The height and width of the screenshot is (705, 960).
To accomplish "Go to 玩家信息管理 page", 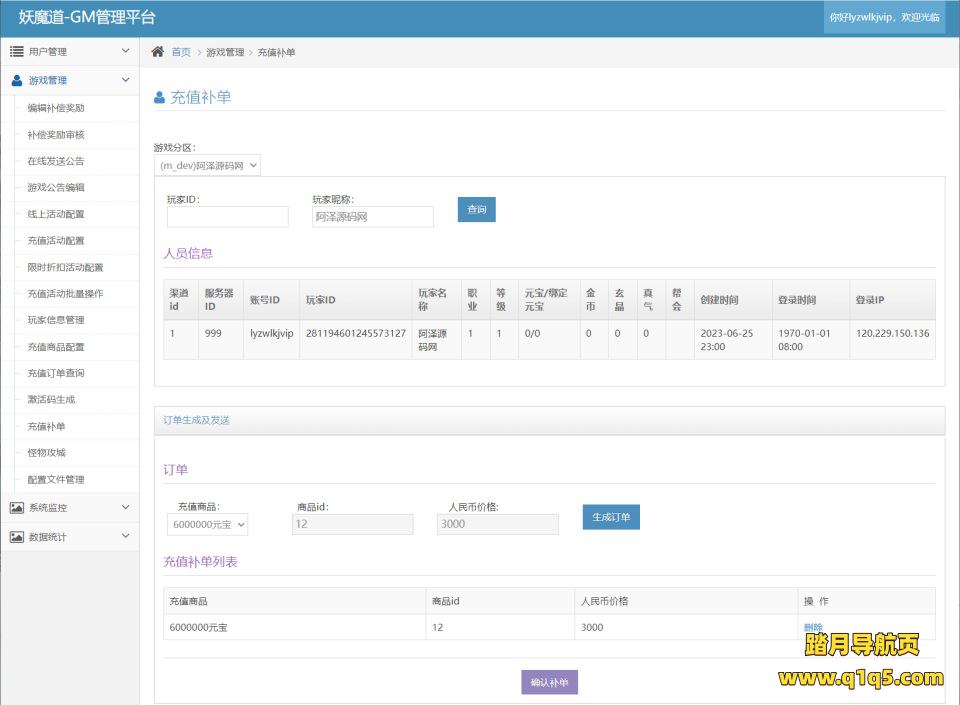I will click(56, 320).
